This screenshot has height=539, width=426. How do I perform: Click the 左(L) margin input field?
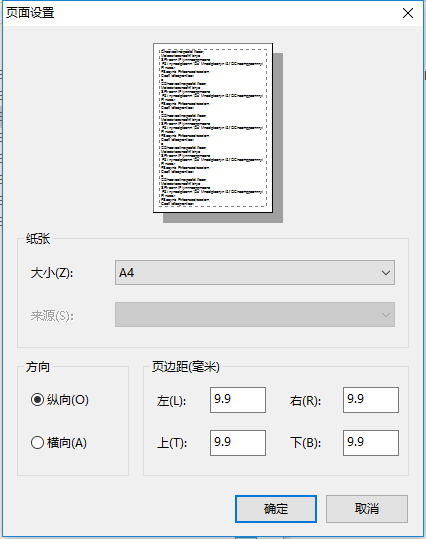238,400
